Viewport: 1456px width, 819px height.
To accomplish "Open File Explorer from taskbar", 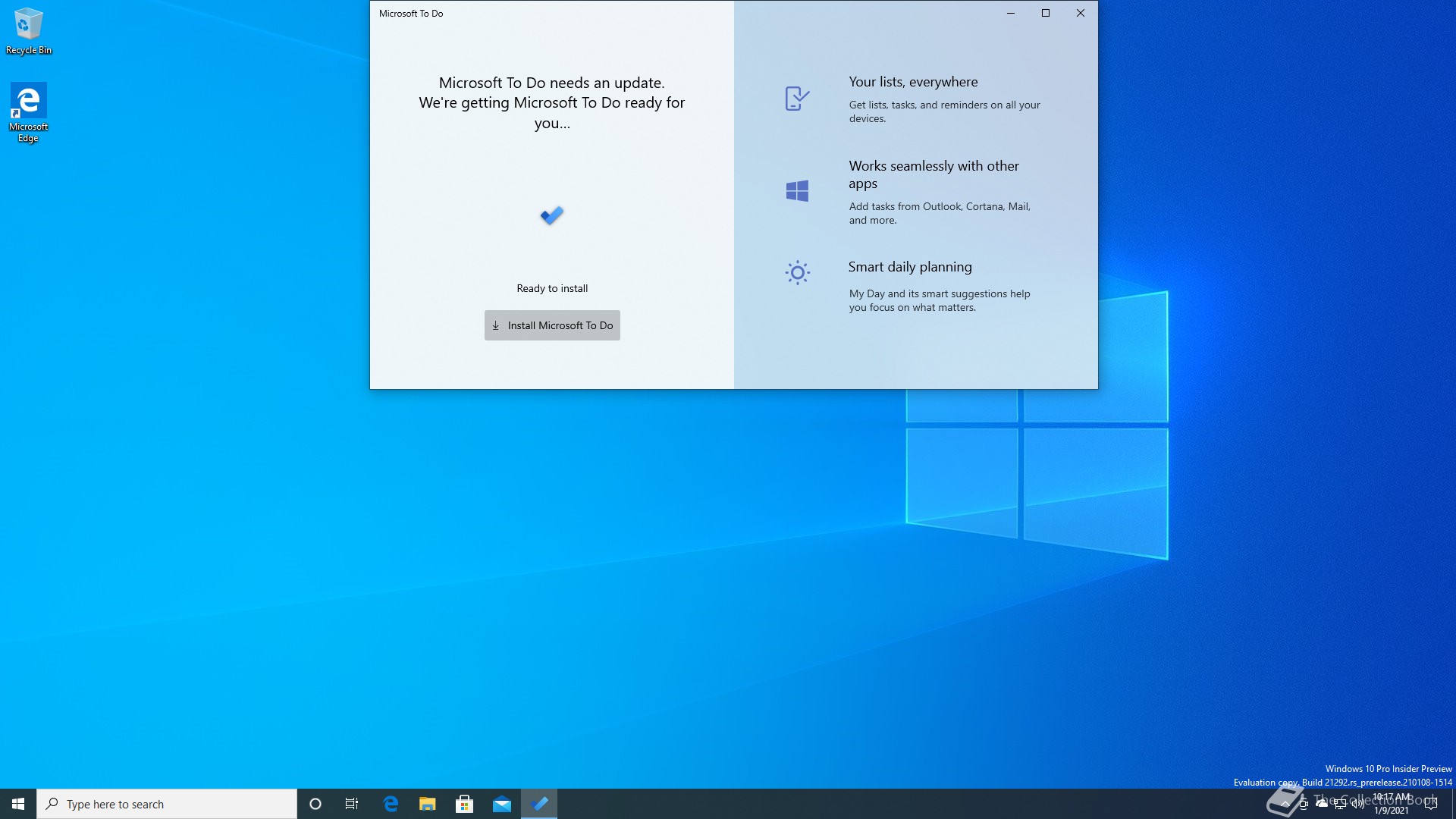I will pyautogui.click(x=428, y=804).
